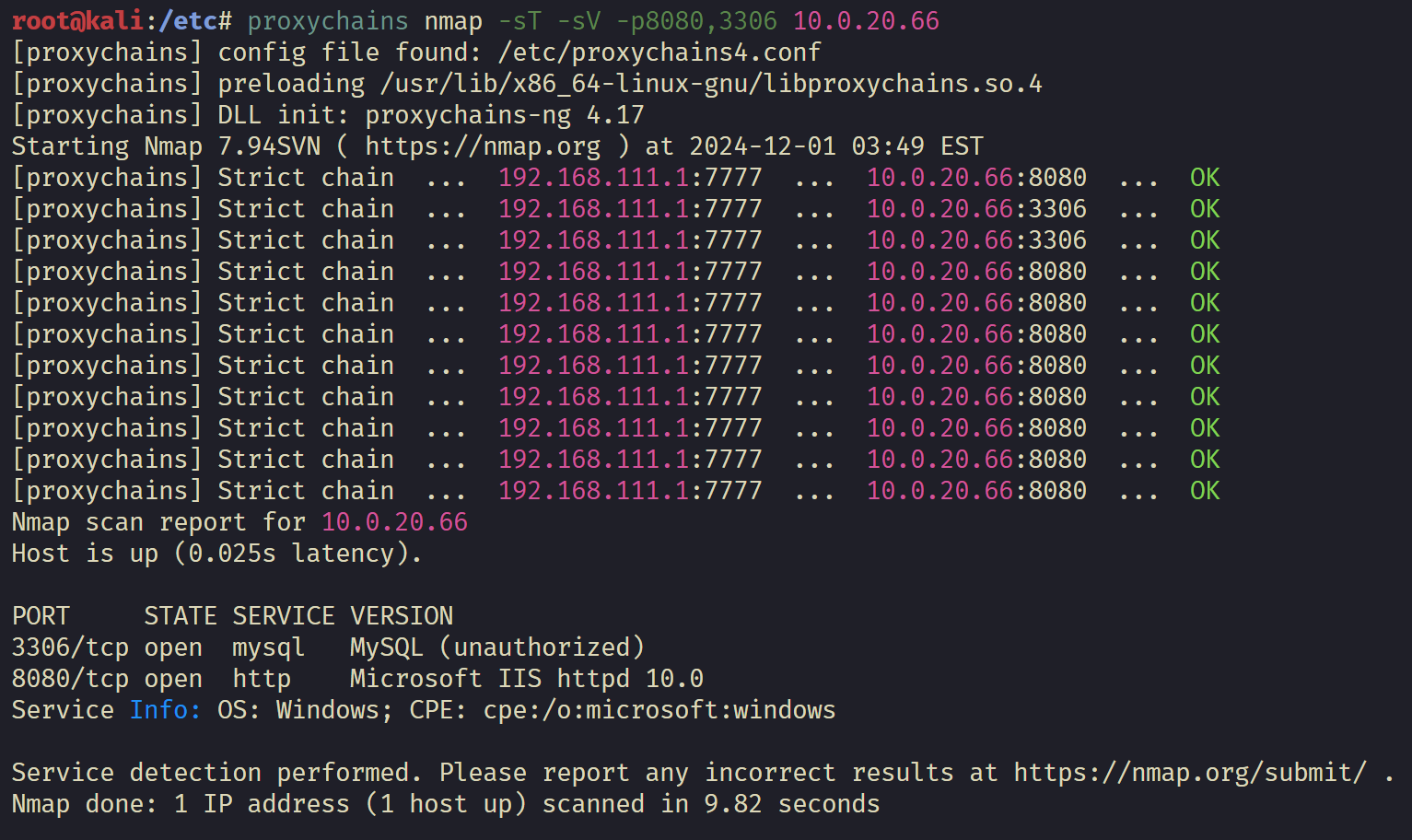Click the Microsoft IIS httpd 10.0 version text
Image resolution: width=1412 pixels, height=840 pixels.
(526, 679)
